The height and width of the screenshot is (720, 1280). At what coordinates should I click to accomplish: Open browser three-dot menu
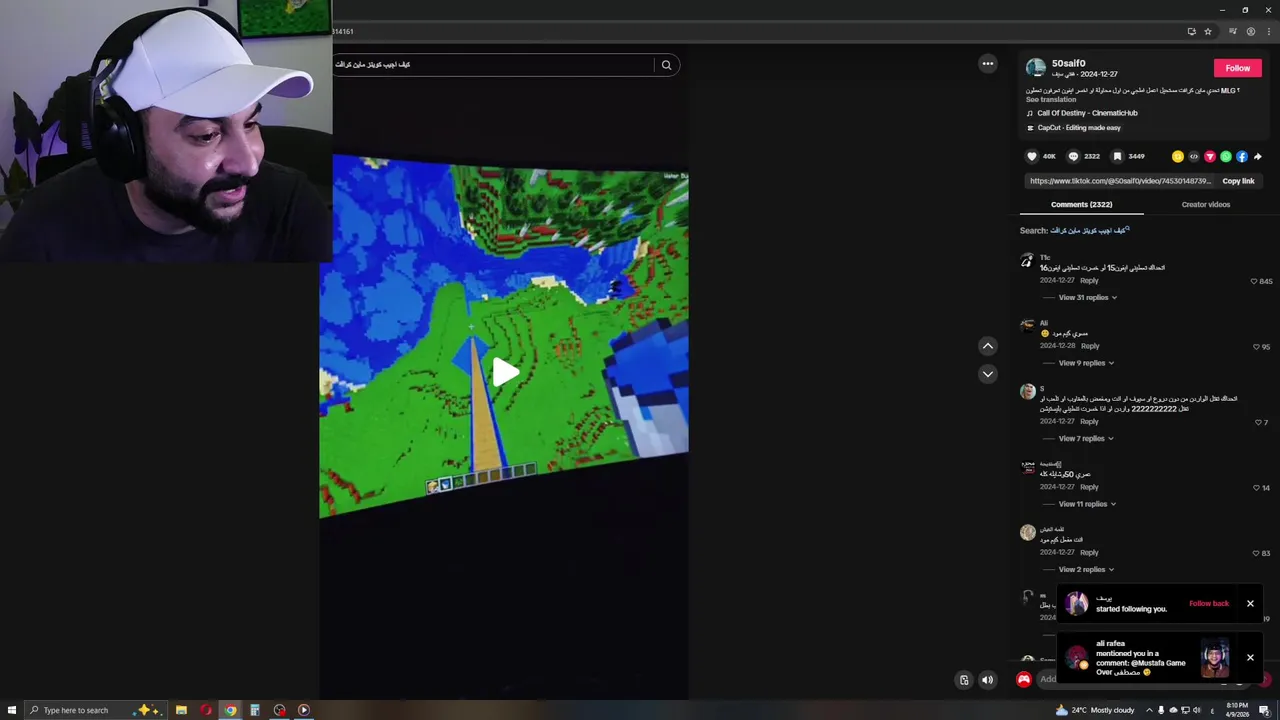1267,32
